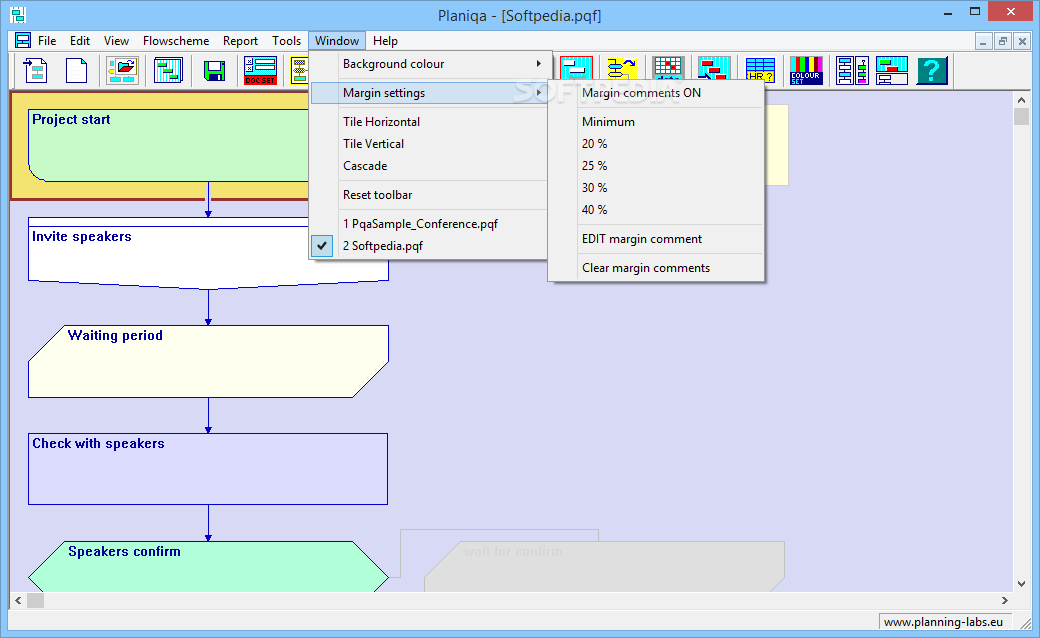Open the Edit menu
Screen dimensions: 1040x638
pyautogui.click(x=80, y=40)
